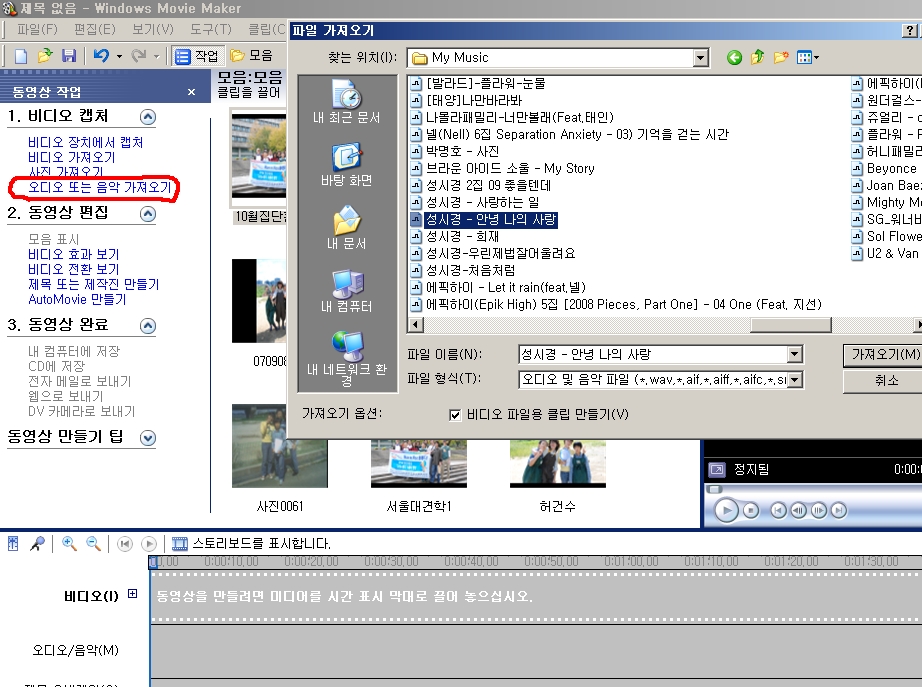Click the Narrate Timeline microphone icon
The height and width of the screenshot is (687, 922).
tap(37, 543)
